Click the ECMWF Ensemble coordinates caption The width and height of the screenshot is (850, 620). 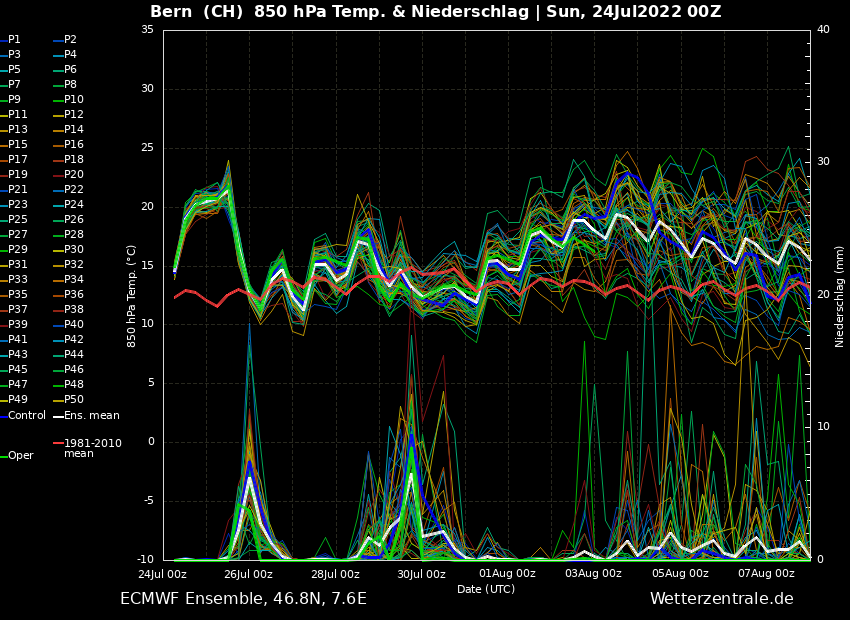(x=243, y=599)
